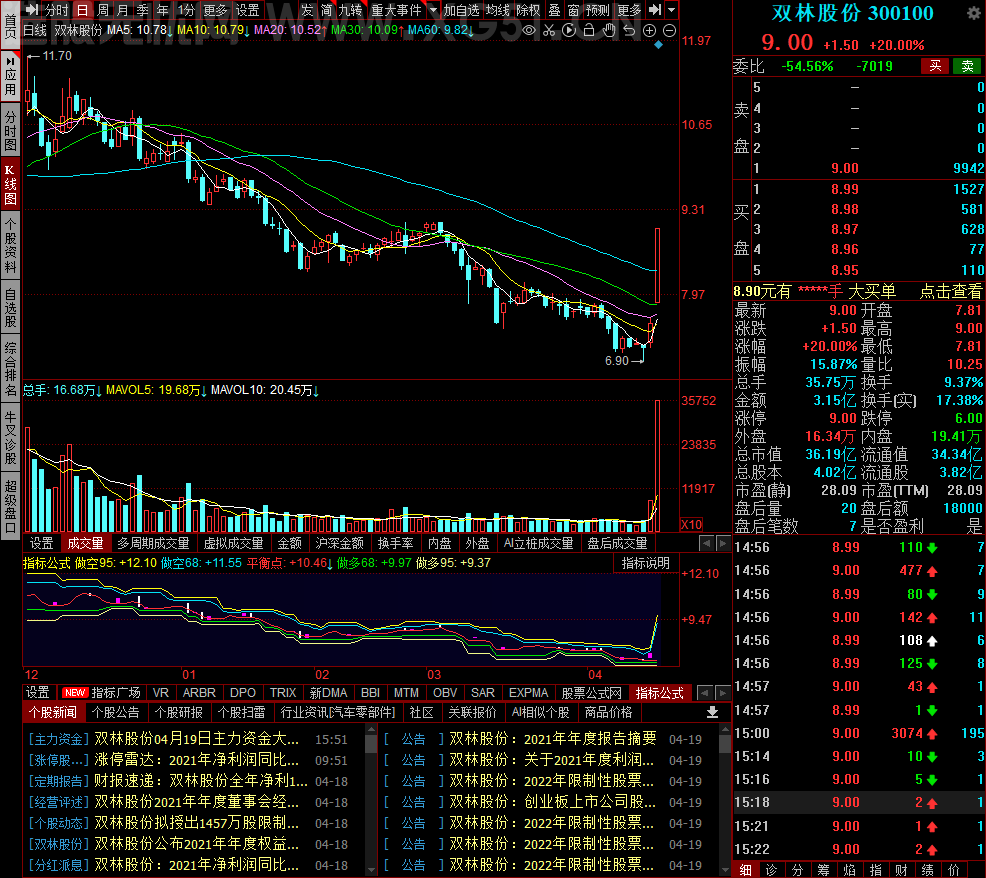Click the red 买 buy button
986x878 pixels.
935,66
